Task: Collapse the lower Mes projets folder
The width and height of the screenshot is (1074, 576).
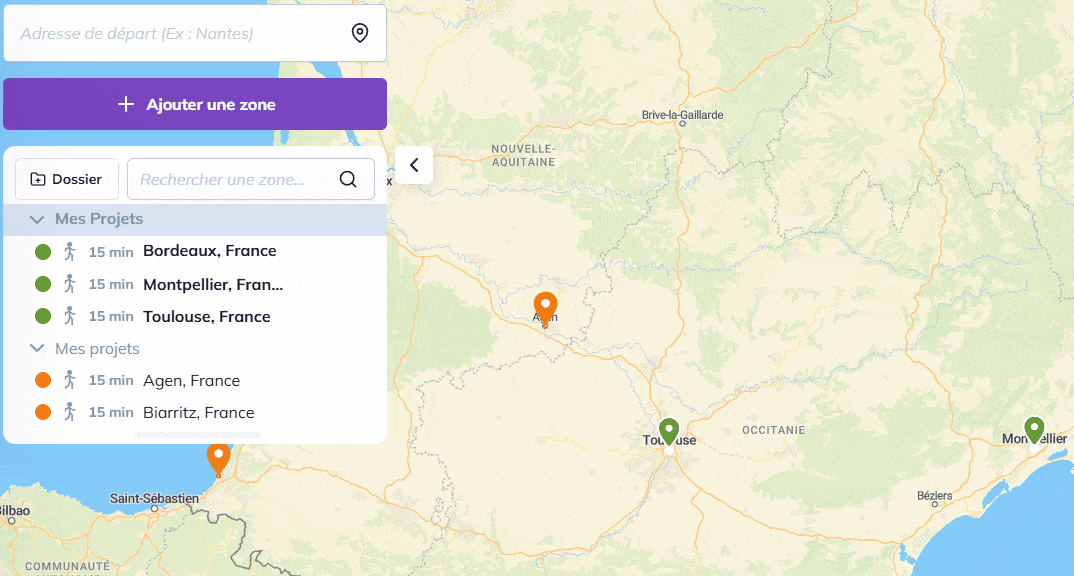Action: coord(37,349)
